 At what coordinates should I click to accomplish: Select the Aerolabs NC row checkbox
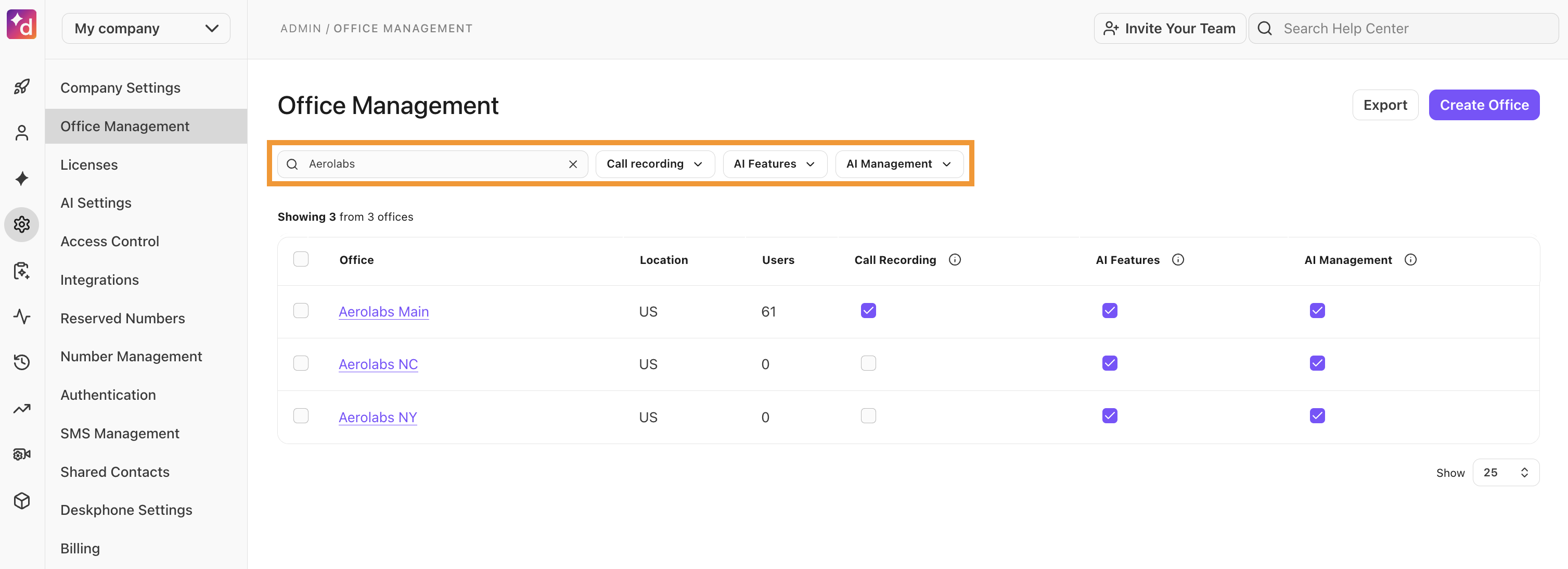pyautogui.click(x=301, y=363)
